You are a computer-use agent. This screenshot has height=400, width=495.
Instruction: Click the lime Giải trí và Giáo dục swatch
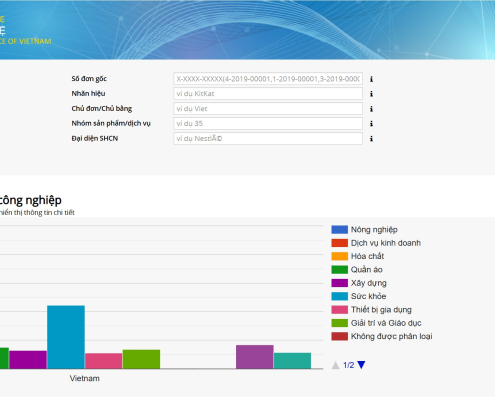(340, 323)
